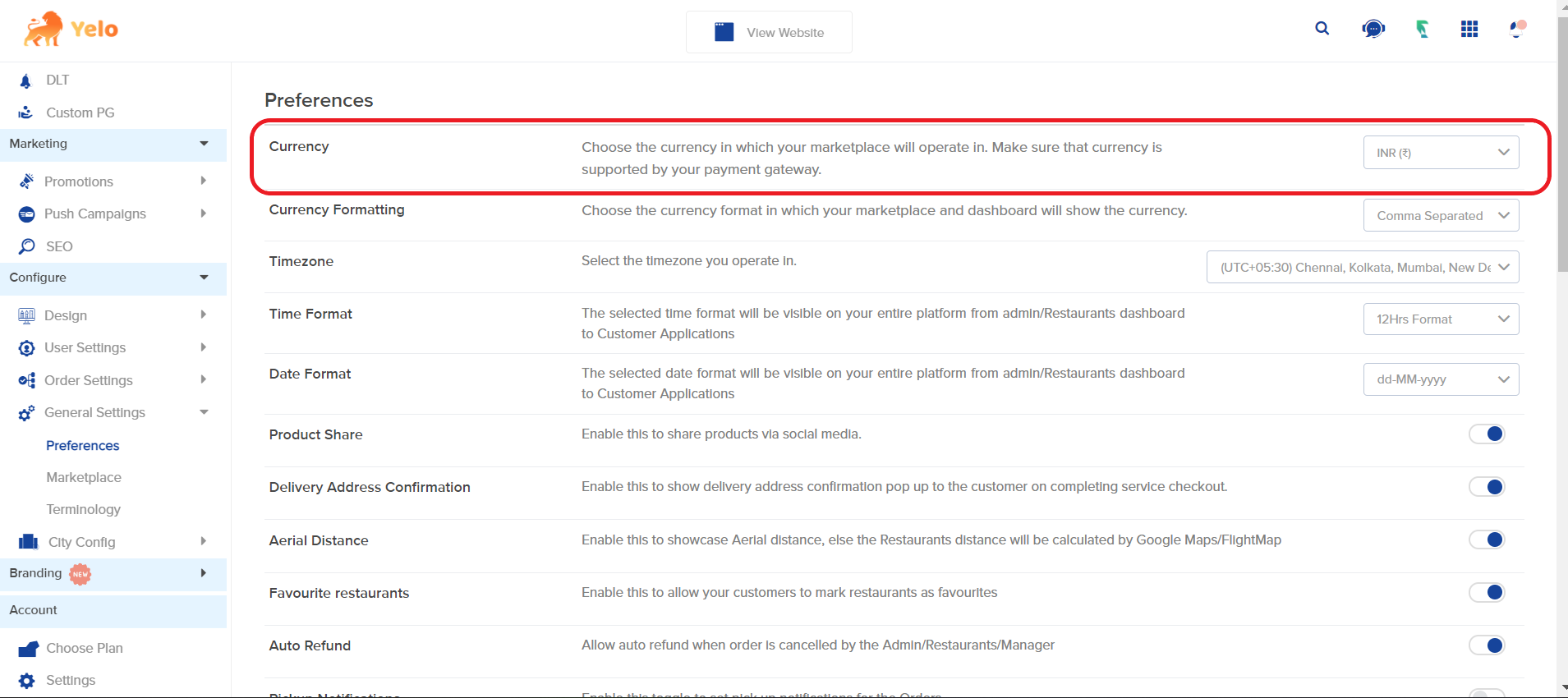Collapse the Marketing section
1568x698 pixels.
(203, 144)
